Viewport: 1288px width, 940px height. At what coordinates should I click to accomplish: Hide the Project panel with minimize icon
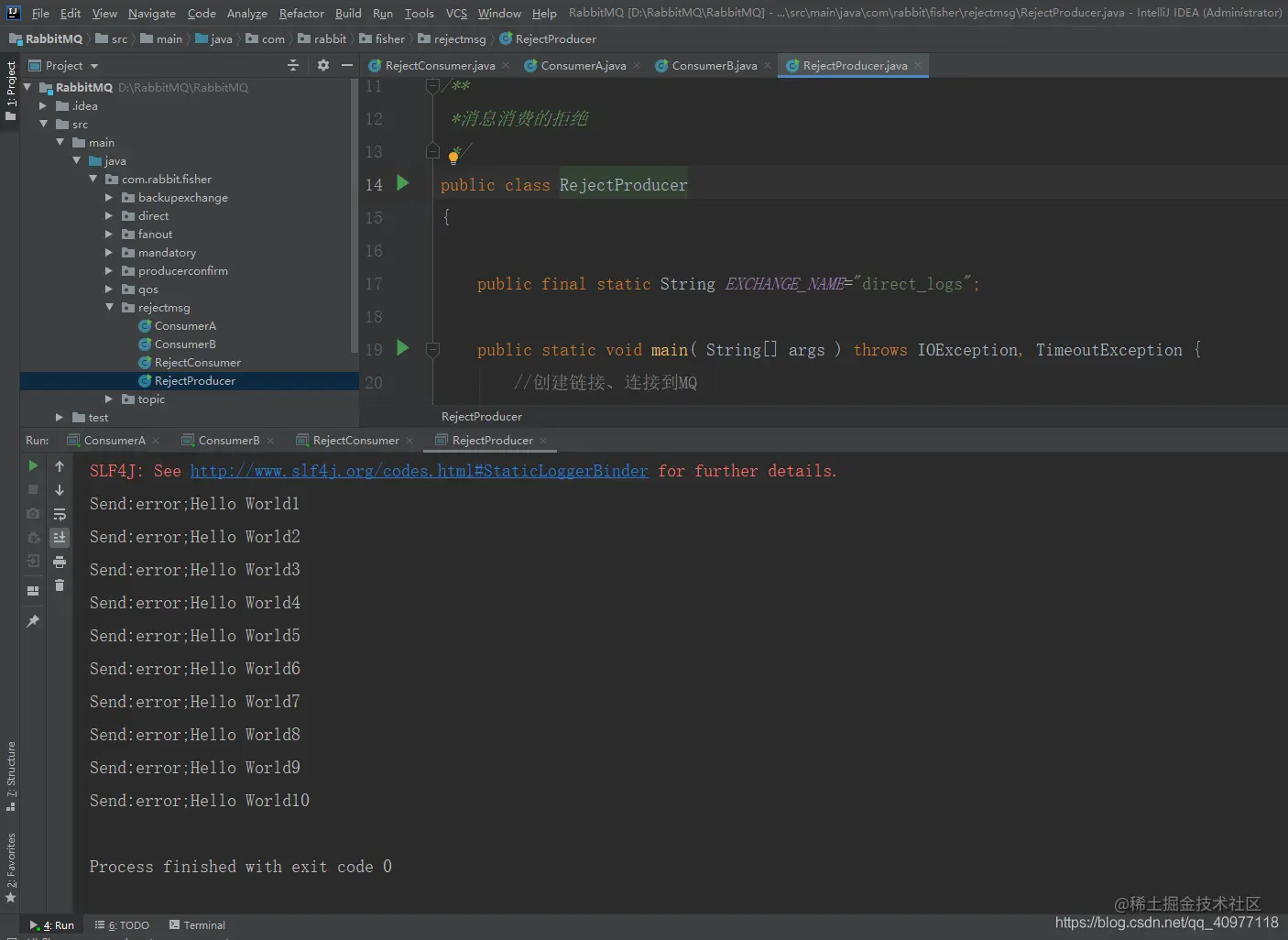tap(347, 65)
